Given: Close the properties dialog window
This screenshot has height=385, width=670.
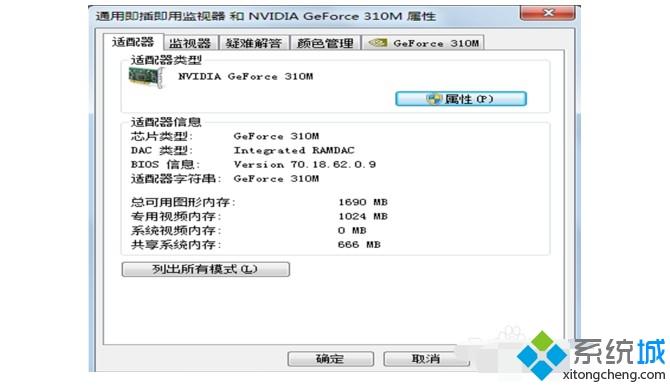Looking at the screenshot, I should coord(548,13).
